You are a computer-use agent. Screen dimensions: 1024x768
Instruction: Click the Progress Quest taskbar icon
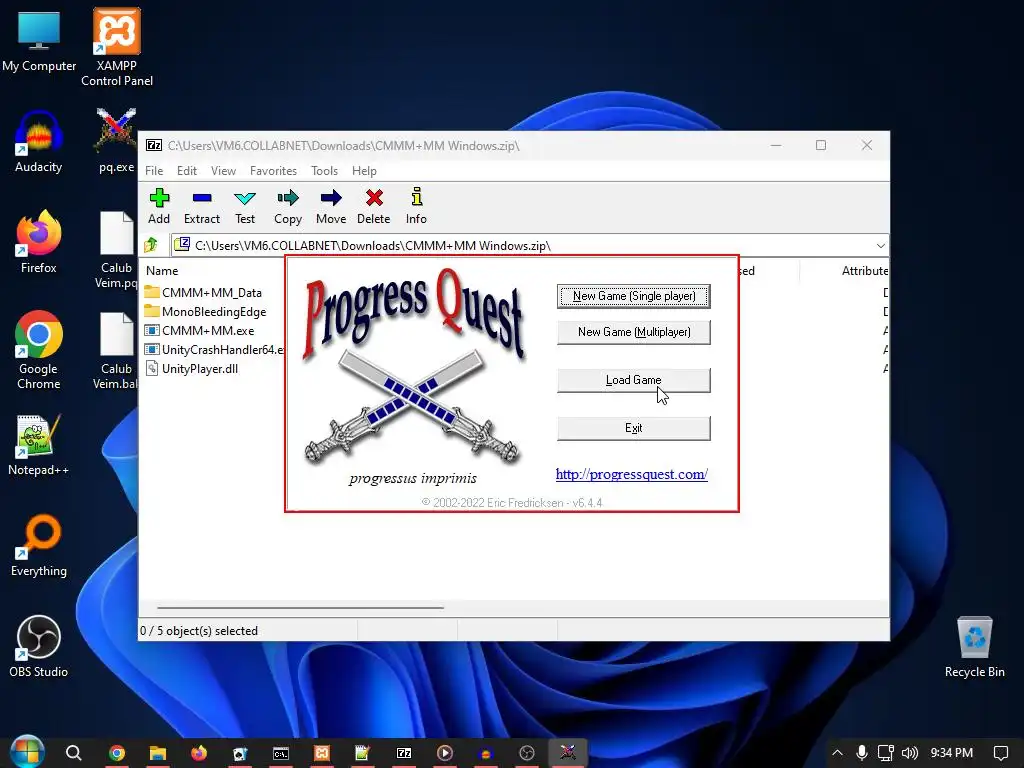(x=568, y=753)
